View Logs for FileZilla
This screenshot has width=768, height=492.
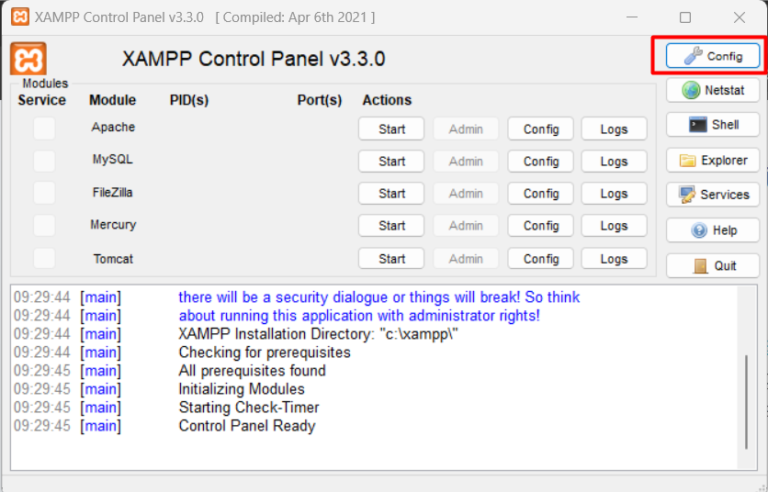[614, 193]
